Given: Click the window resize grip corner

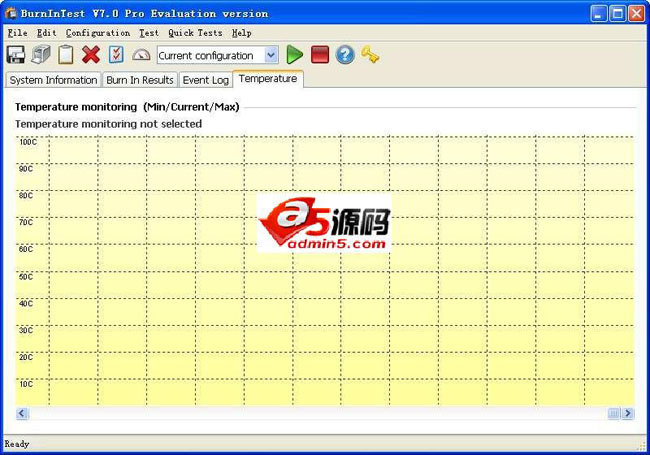Looking at the screenshot, I should click(642, 446).
